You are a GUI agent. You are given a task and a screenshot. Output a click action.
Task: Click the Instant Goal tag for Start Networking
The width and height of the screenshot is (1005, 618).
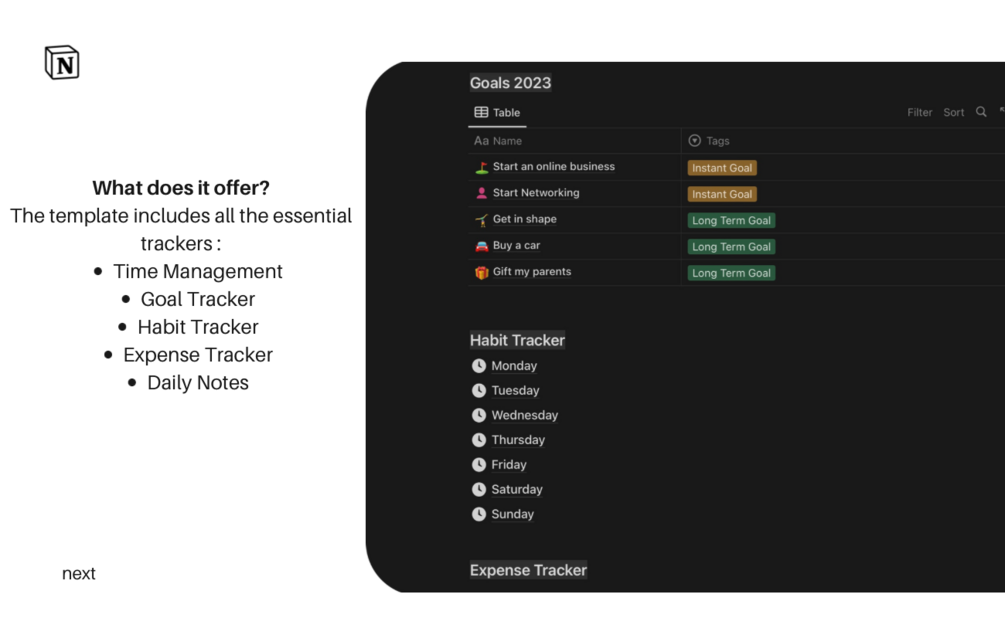point(722,194)
